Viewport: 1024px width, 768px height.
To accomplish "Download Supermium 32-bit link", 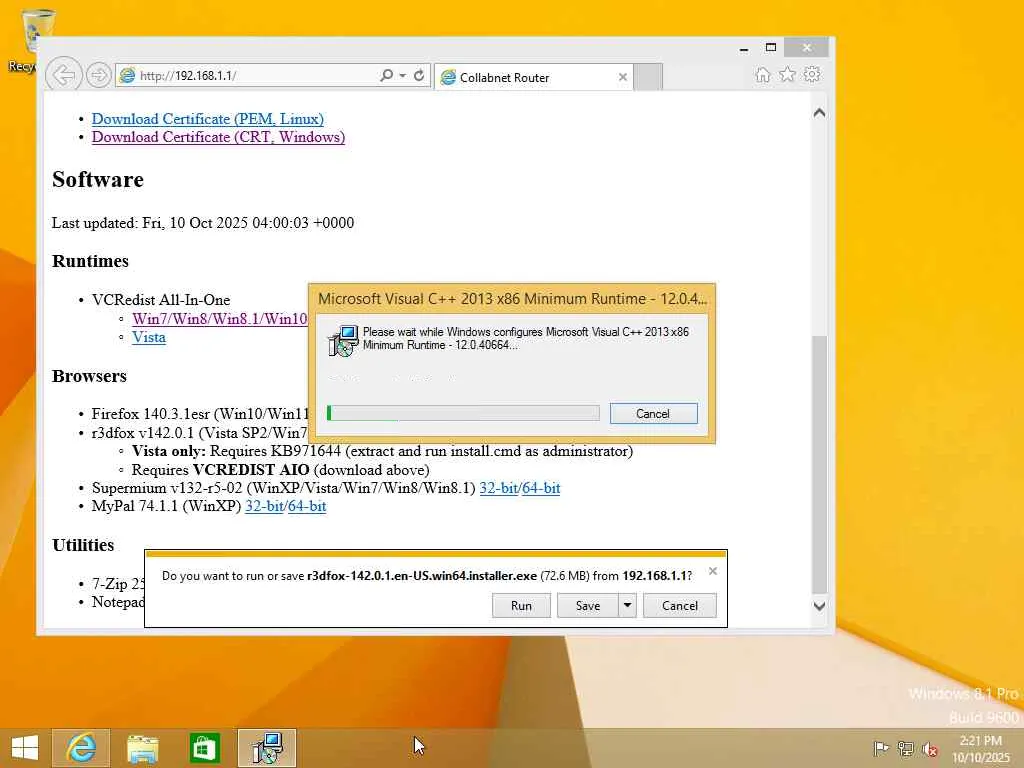I will point(498,488).
